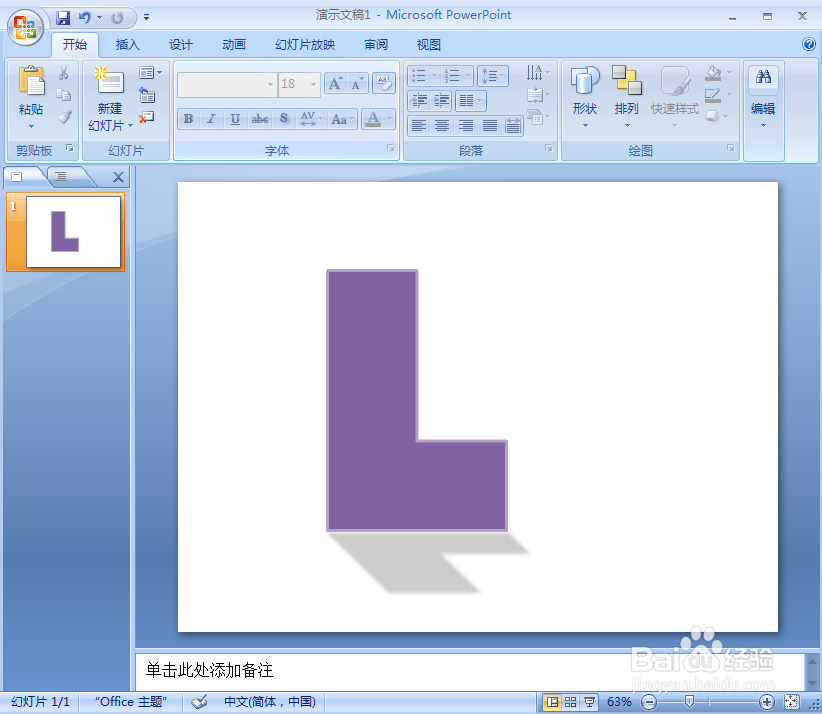Image resolution: width=822 pixels, height=714 pixels.
Task: Decrease list indent level
Action: (x=419, y=100)
